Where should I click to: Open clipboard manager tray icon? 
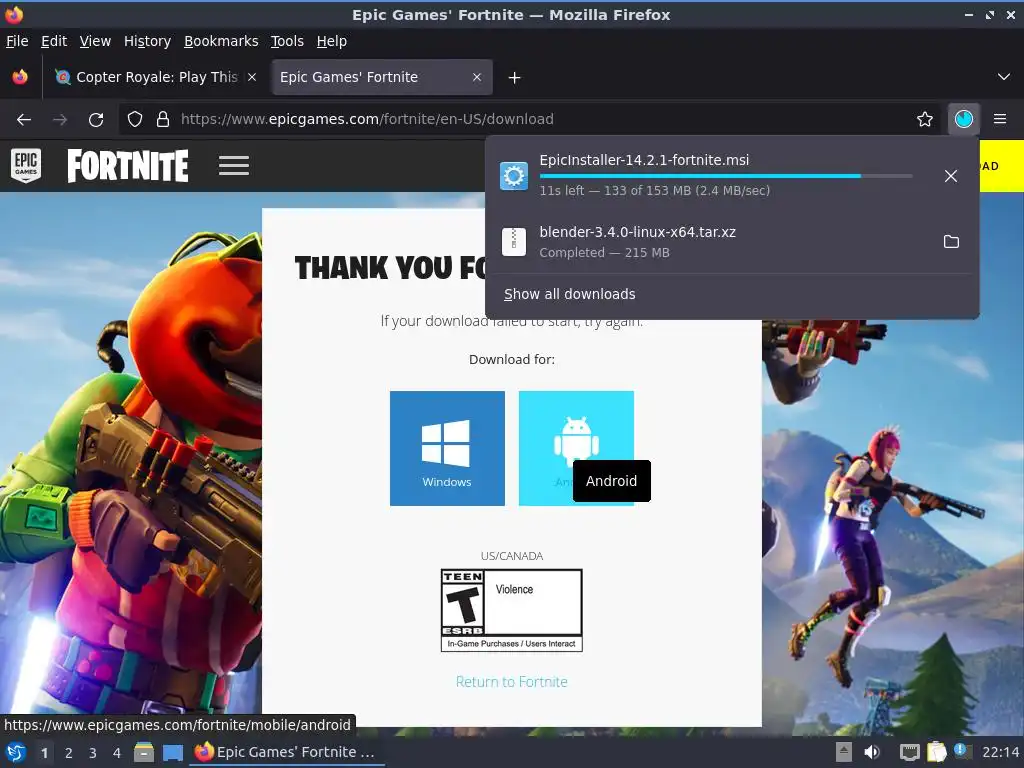[936, 752]
